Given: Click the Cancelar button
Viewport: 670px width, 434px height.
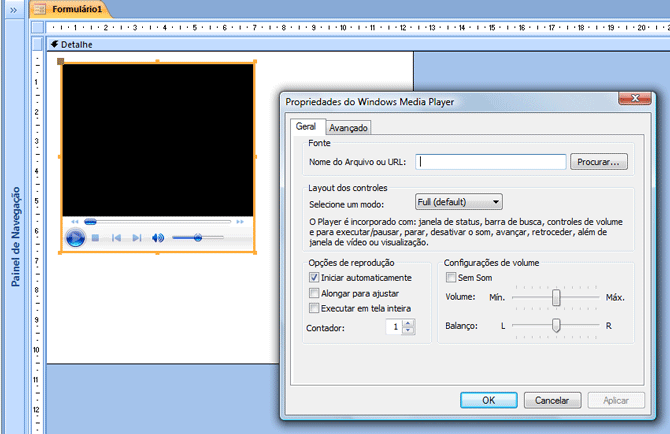Looking at the screenshot, I should [552, 400].
